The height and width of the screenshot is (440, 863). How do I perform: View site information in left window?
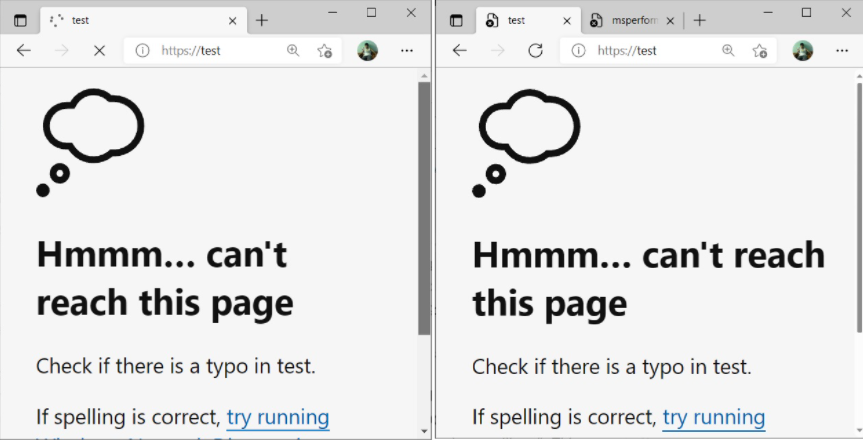pos(142,51)
